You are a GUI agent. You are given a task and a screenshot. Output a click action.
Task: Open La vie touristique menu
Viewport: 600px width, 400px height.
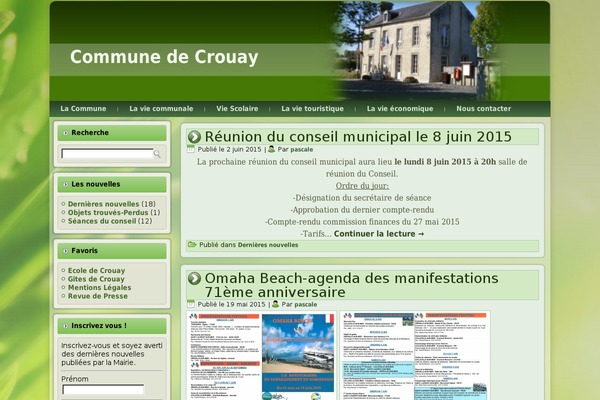click(x=312, y=109)
